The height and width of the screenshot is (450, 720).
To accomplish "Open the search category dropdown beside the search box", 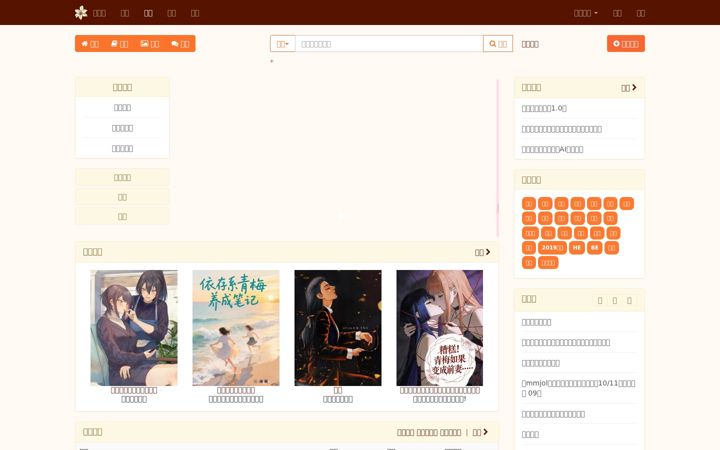I will point(282,44).
